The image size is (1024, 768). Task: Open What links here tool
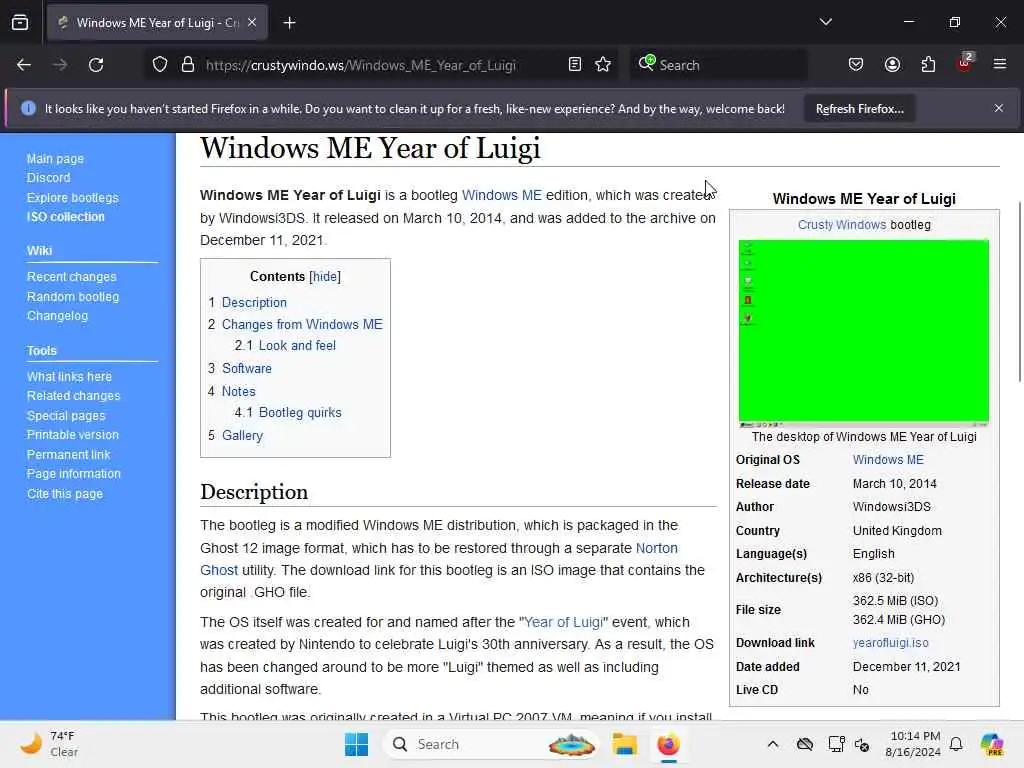click(x=69, y=377)
